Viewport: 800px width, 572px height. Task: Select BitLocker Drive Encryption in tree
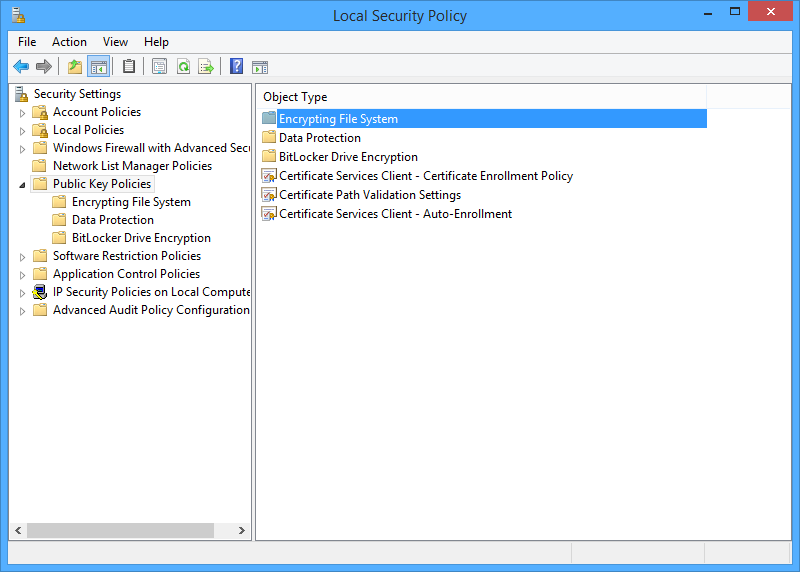141,238
